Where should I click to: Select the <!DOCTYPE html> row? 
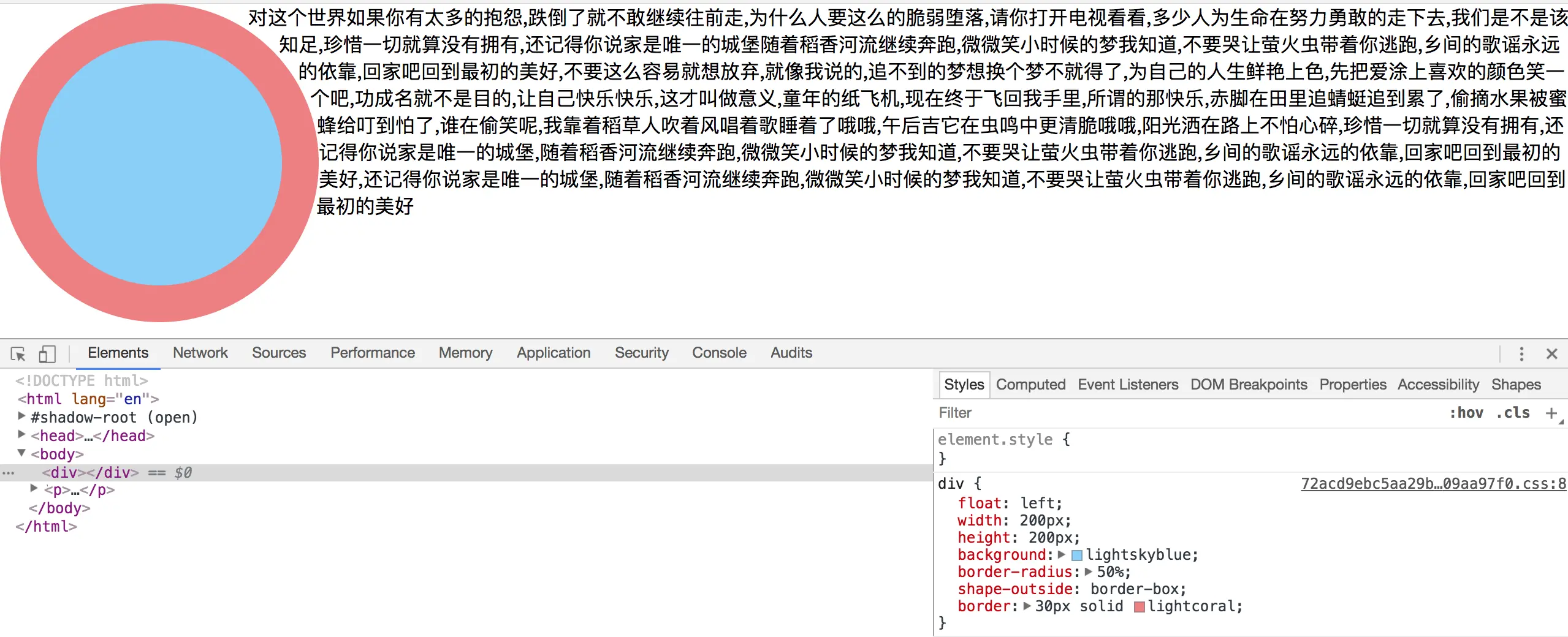(82, 381)
